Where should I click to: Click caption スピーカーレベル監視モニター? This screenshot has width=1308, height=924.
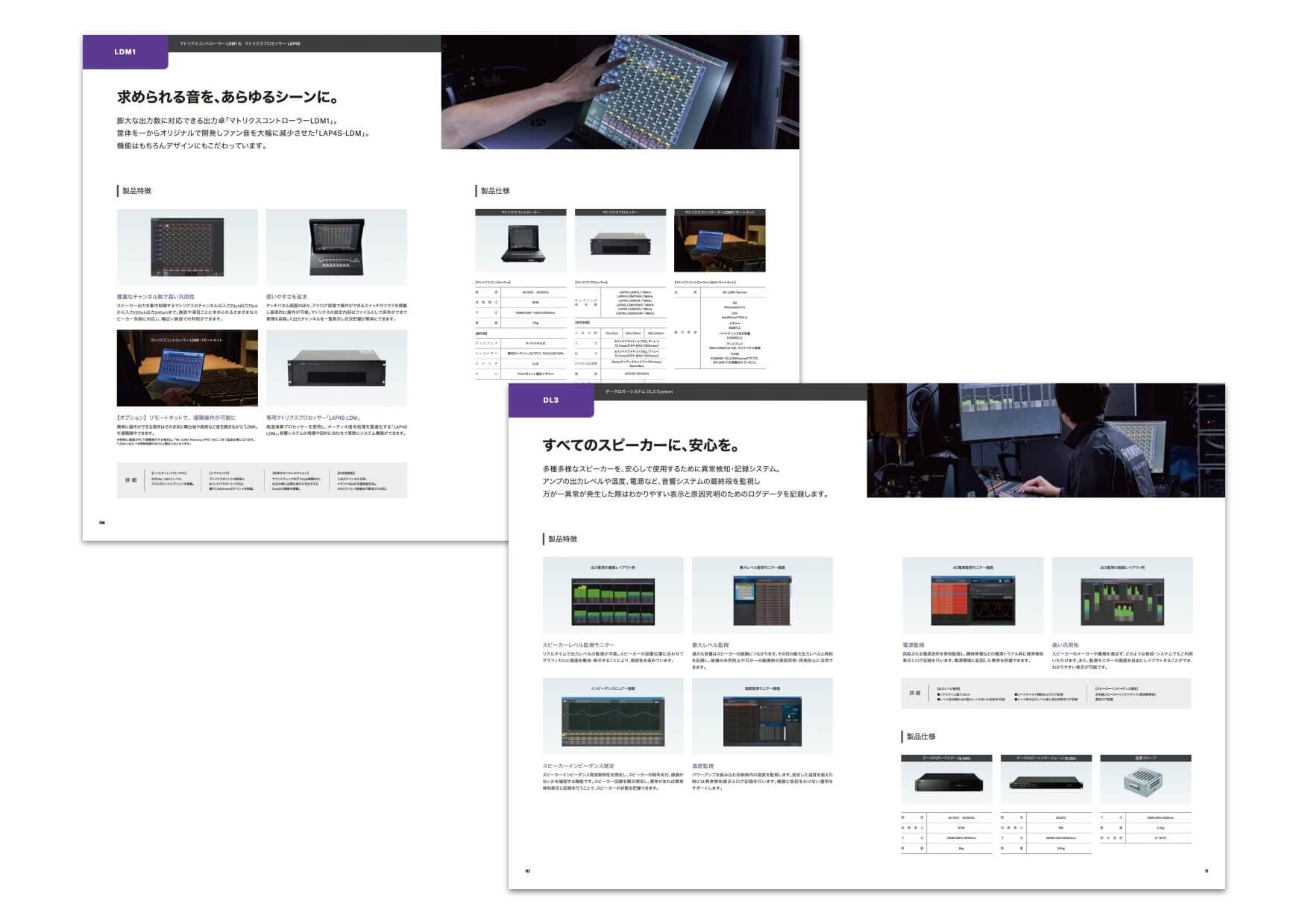(579, 645)
